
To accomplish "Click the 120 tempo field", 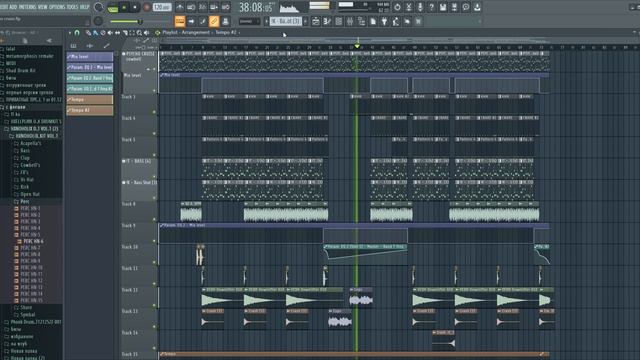I will 162,7.
